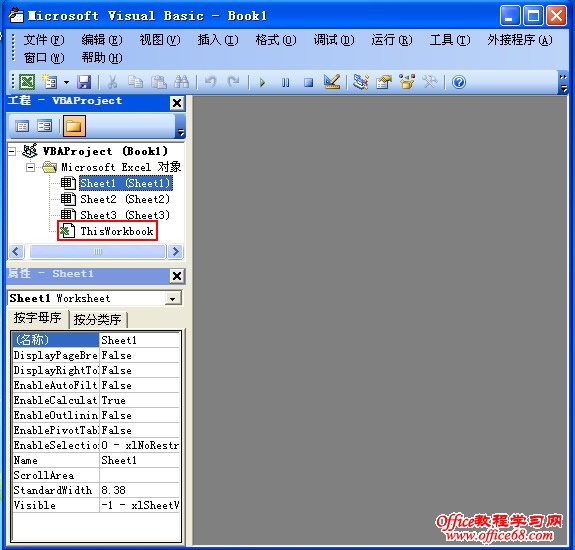Click the project tree scroll left arrow
Screen dimensions: 575x550
coord(16,252)
